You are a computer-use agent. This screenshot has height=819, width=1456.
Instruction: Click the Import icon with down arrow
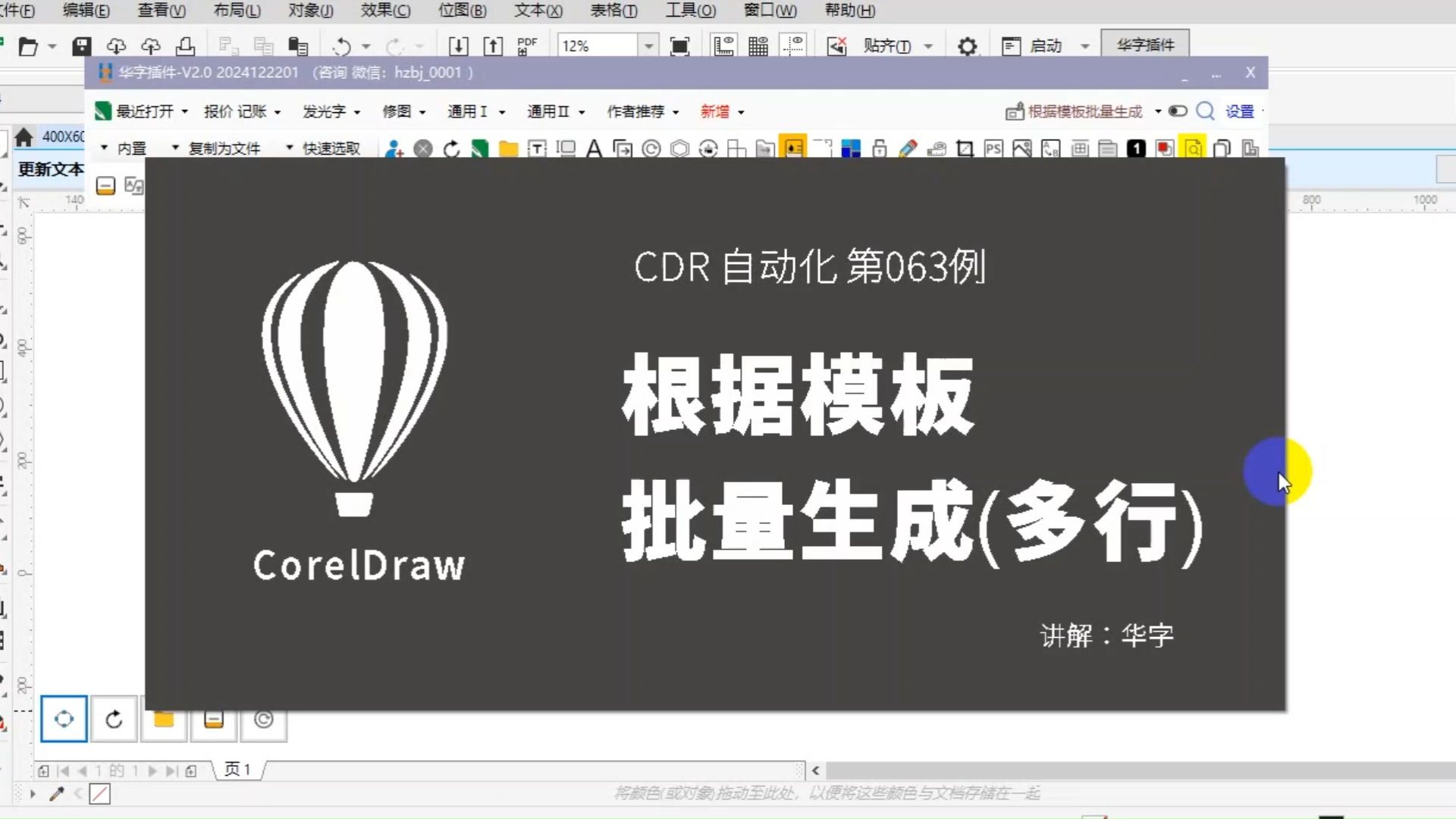point(458,46)
